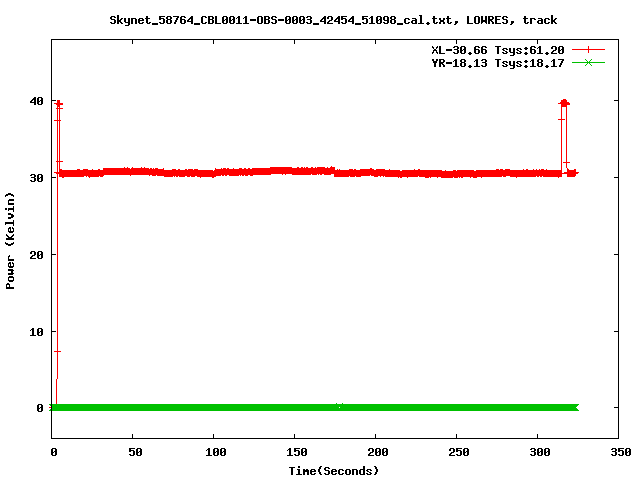Click the plot title text at top

(333, 20)
